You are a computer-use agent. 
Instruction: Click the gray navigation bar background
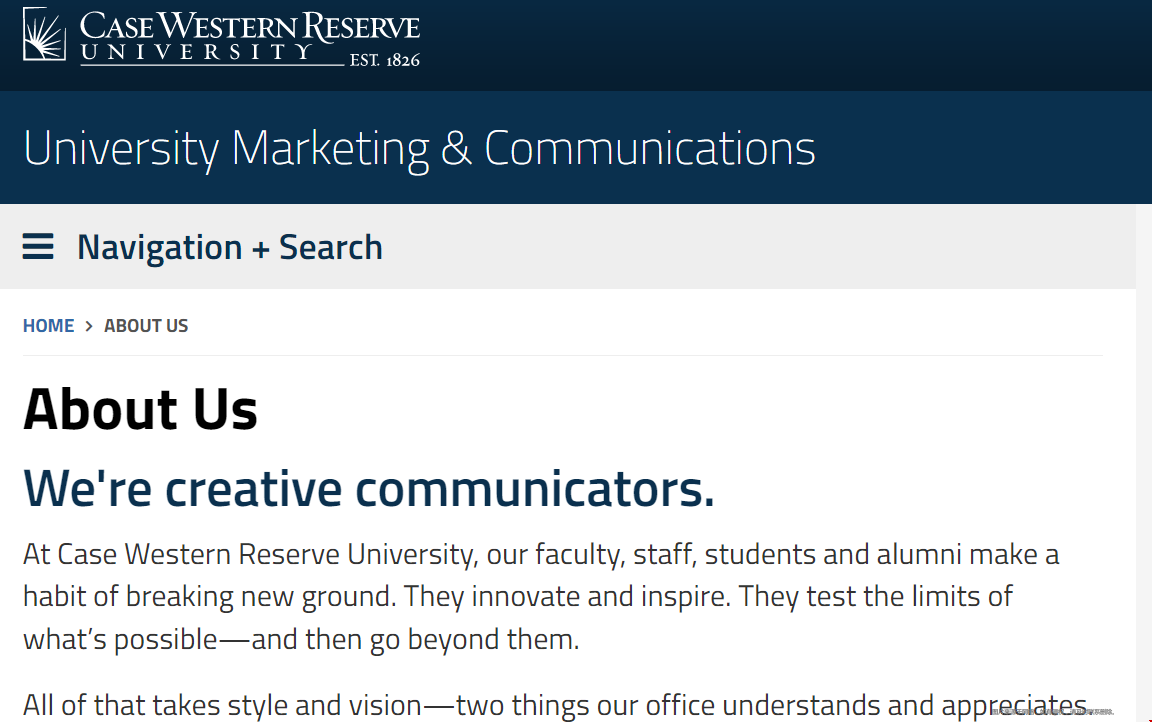coord(735,247)
